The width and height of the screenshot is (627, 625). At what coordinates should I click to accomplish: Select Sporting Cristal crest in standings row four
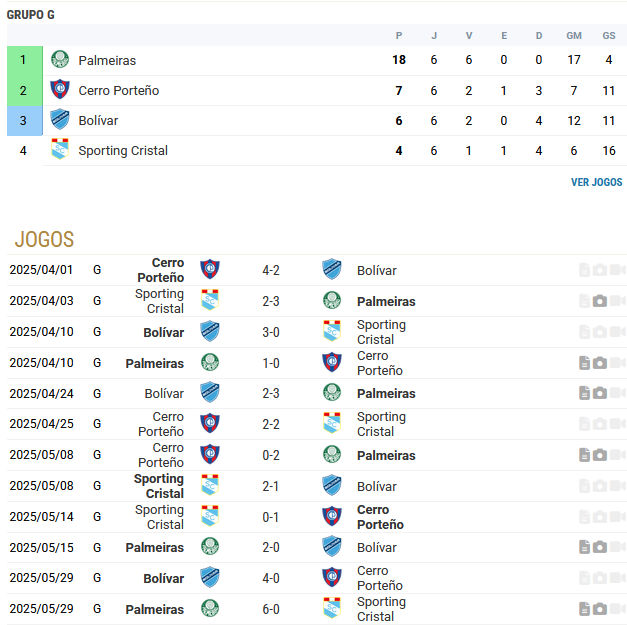[60, 149]
